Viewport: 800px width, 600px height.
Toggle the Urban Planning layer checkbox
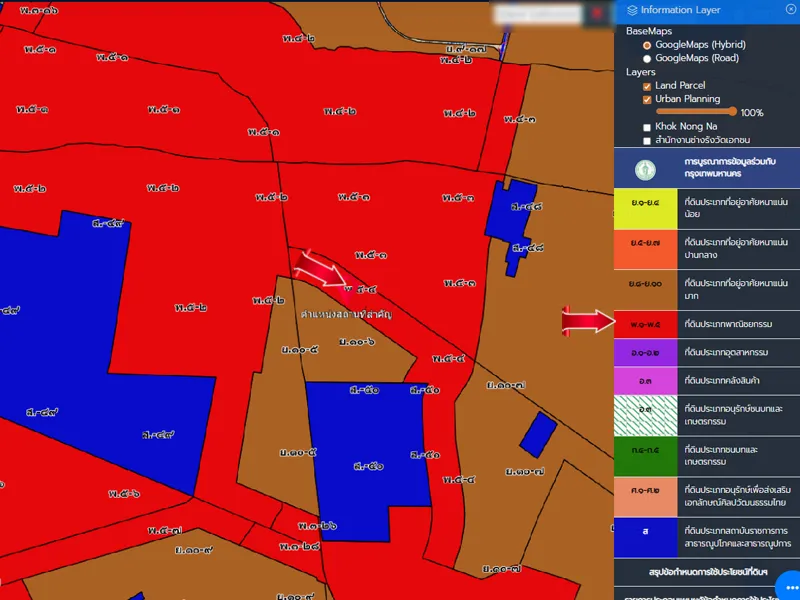point(647,100)
